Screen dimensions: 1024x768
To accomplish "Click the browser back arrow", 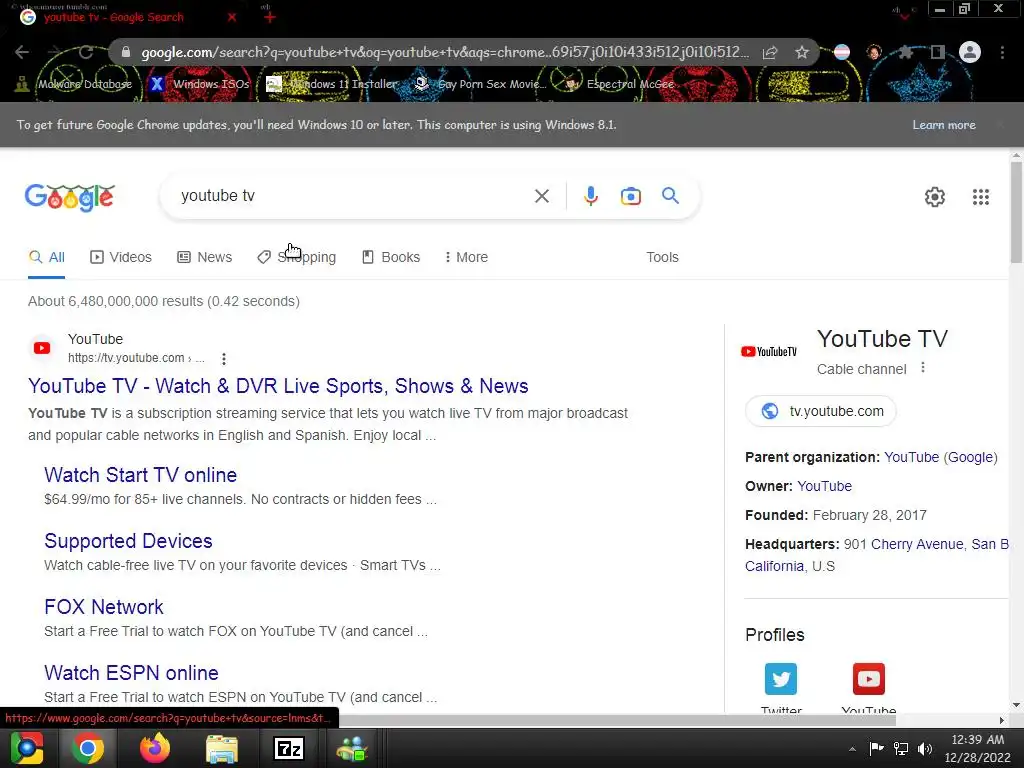I will (x=22, y=52).
